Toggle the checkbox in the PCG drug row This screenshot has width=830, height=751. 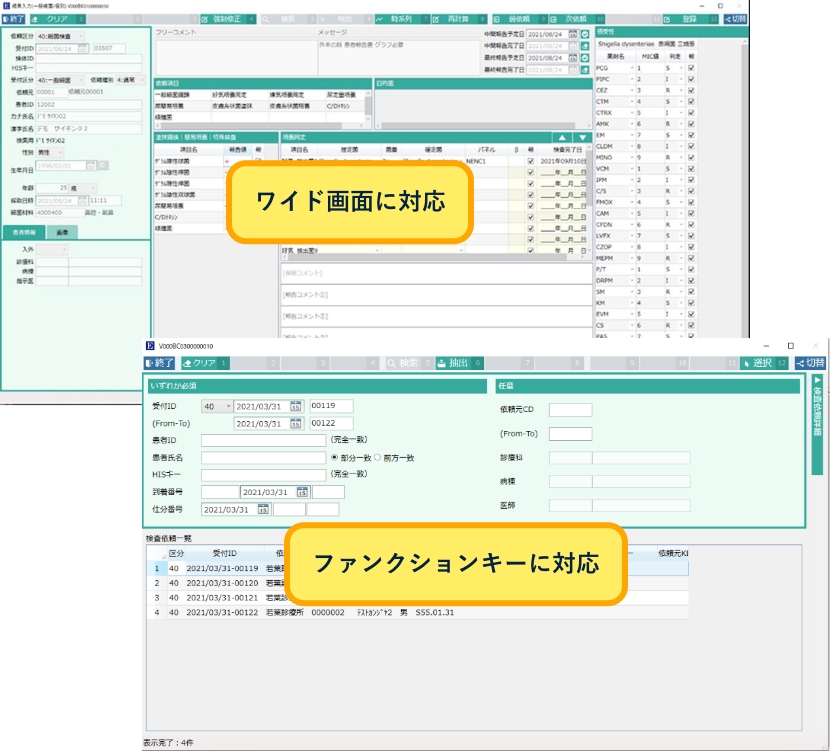point(690,68)
